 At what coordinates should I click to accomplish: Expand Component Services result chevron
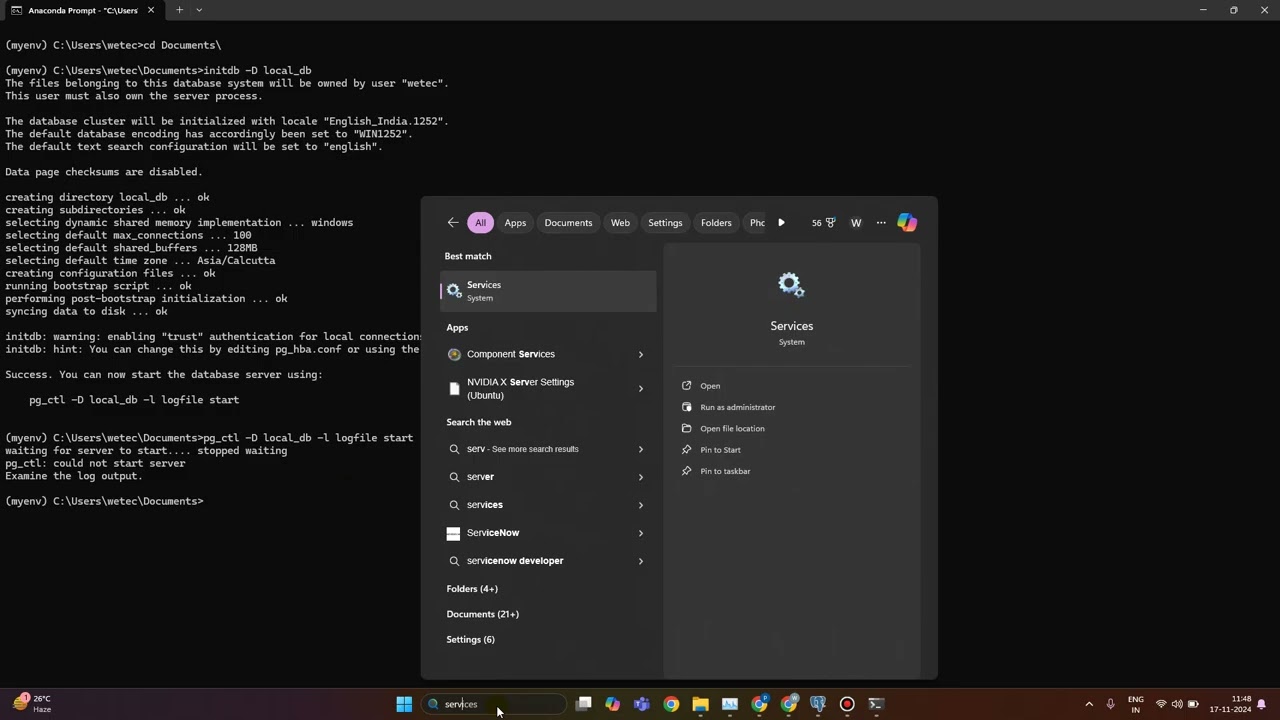641,354
